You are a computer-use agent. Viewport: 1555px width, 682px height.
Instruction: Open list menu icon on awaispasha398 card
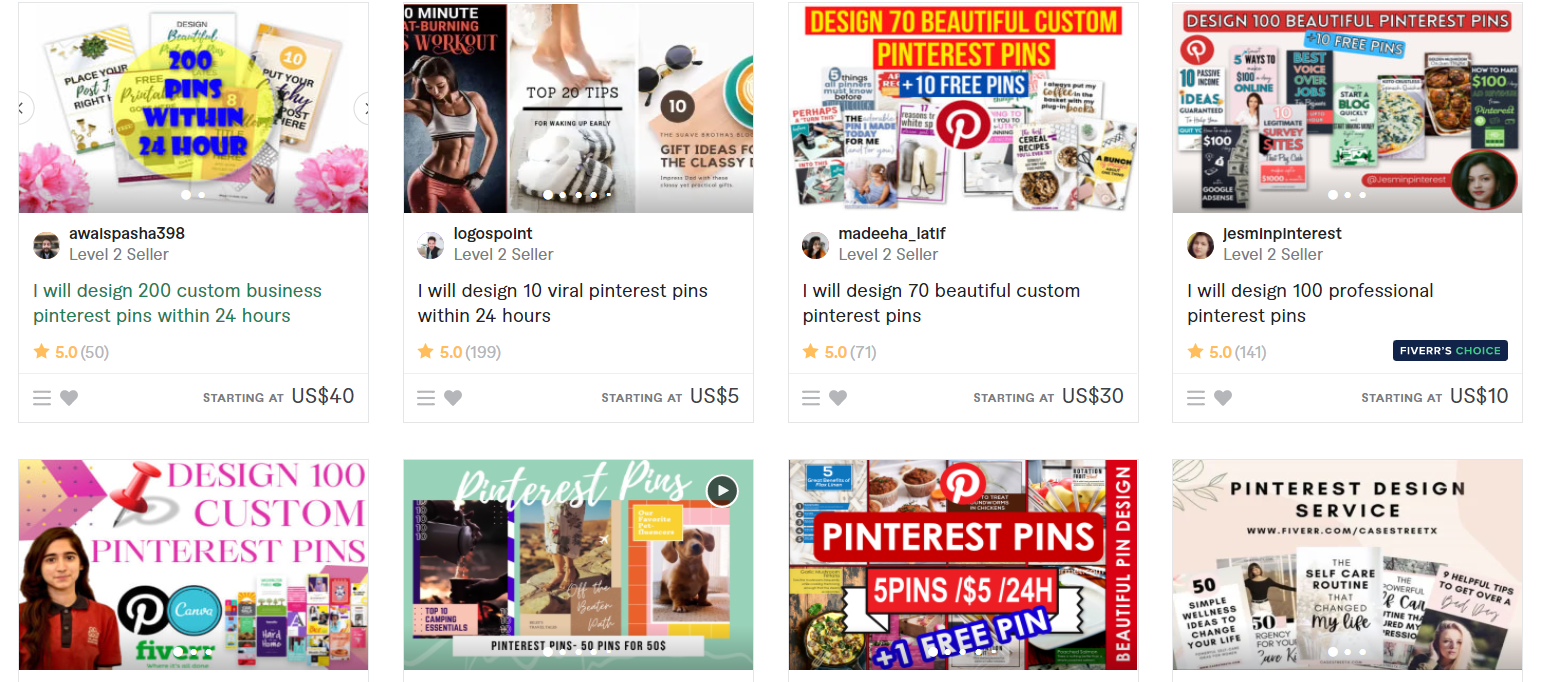(42, 398)
